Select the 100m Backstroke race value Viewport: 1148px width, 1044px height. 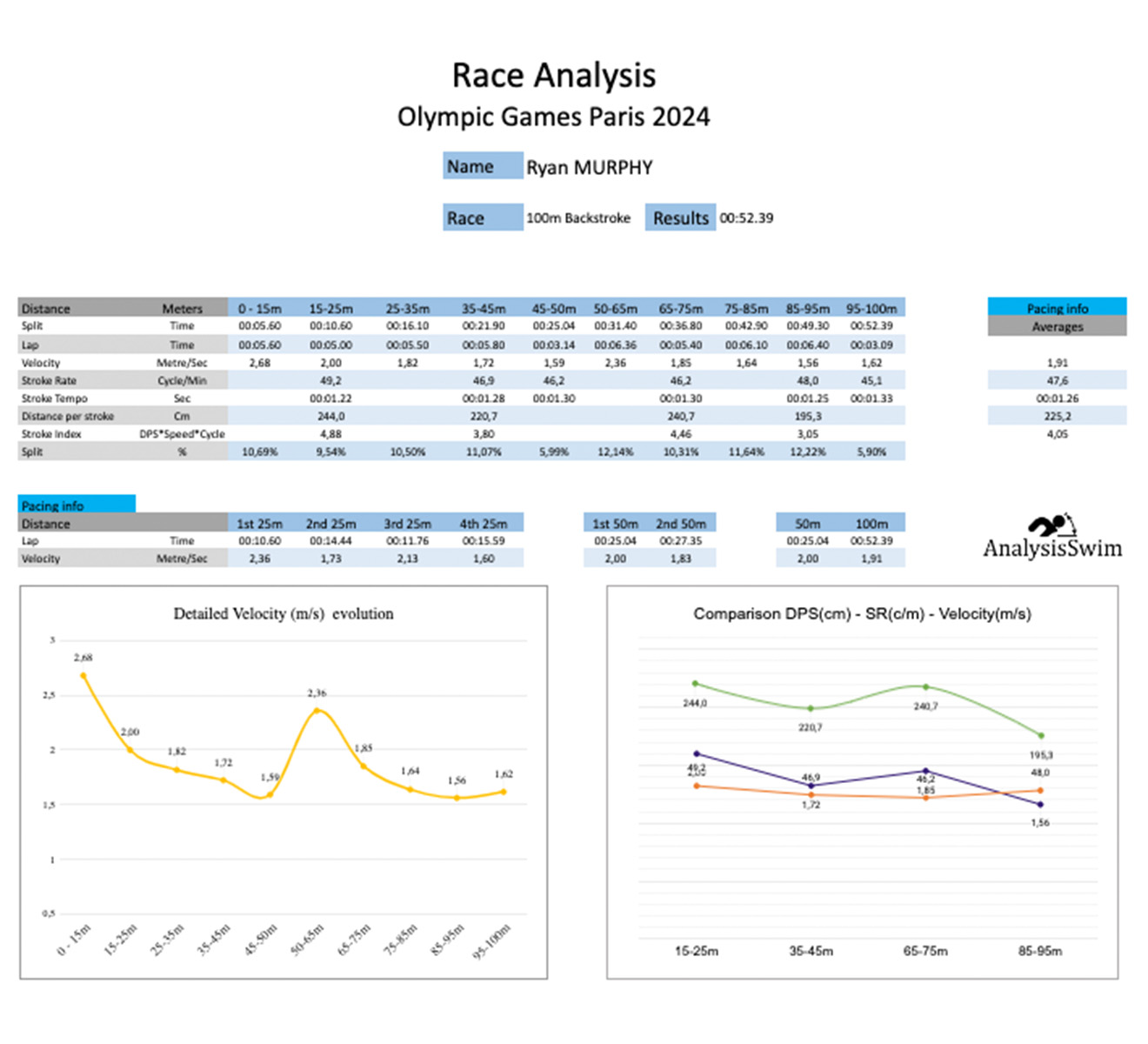tap(578, 217)
